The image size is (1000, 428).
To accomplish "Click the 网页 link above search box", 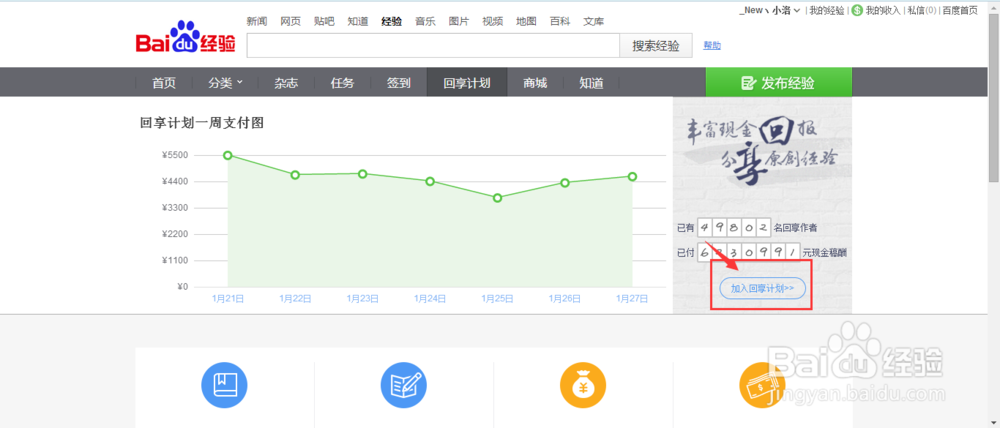I will (x=290, y=21).
